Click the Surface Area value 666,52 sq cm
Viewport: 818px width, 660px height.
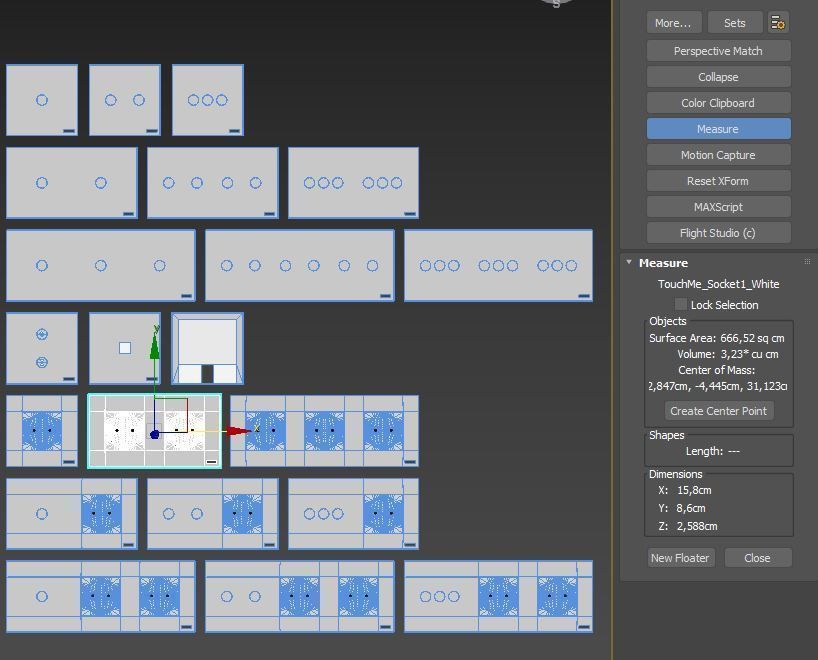[x=752, y=338]
